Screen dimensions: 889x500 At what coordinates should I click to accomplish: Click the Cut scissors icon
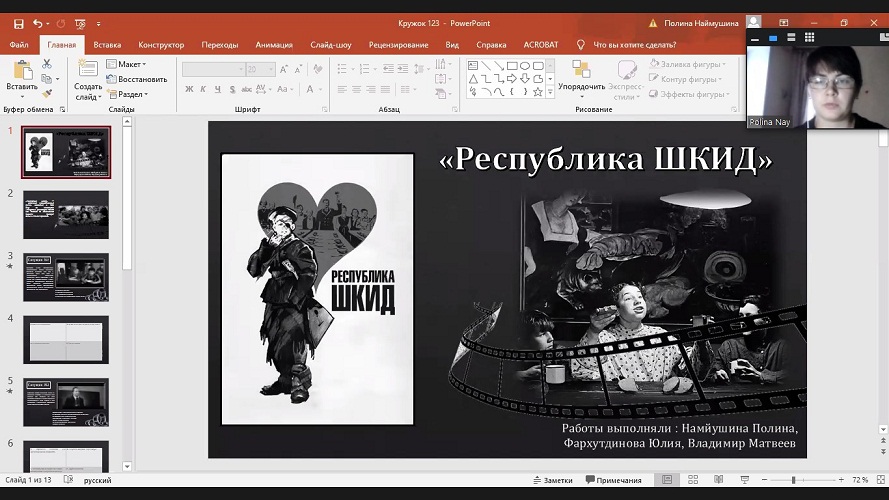47,64
